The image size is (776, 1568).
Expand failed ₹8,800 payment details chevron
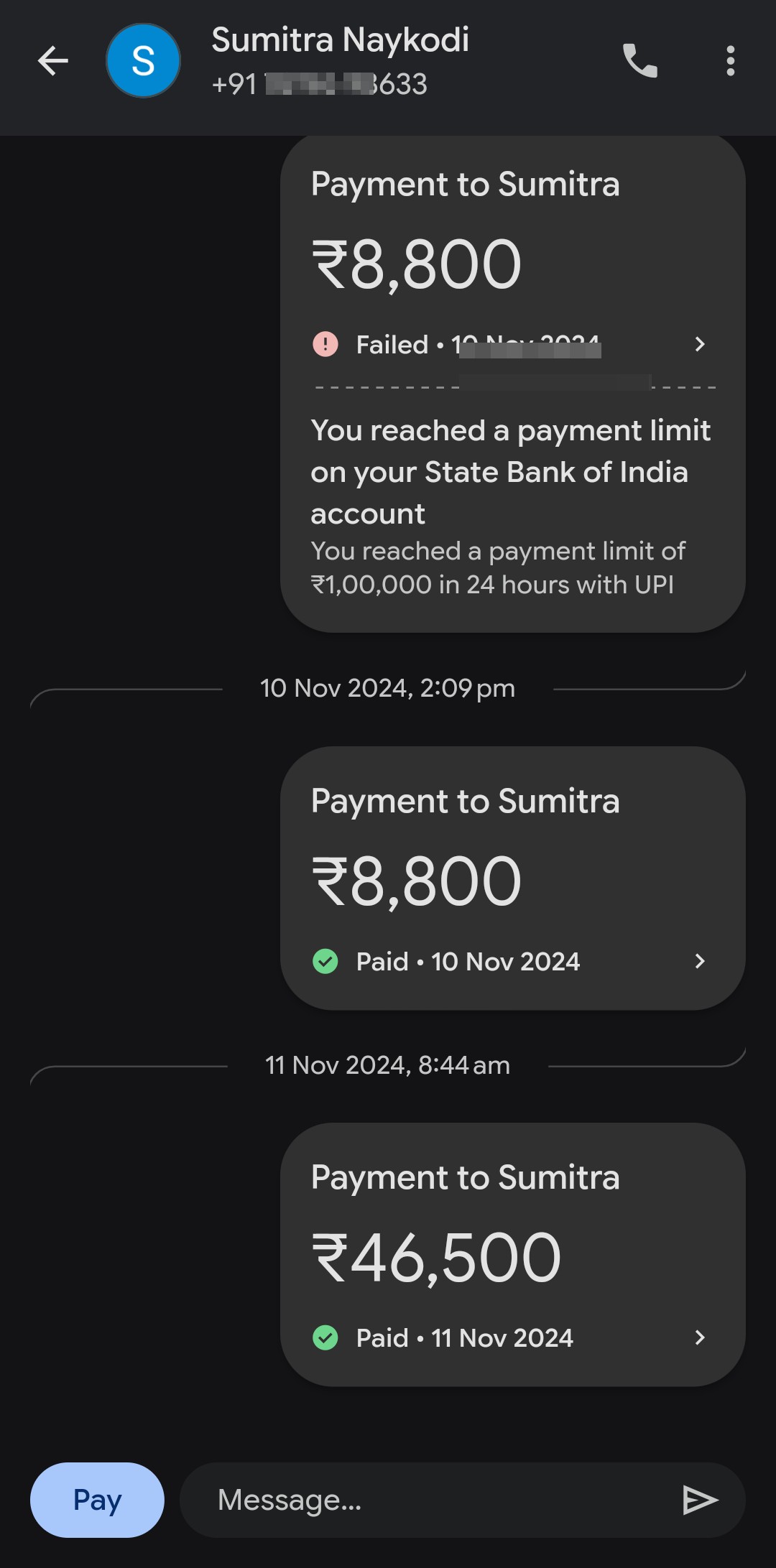(x=700, y=344)
